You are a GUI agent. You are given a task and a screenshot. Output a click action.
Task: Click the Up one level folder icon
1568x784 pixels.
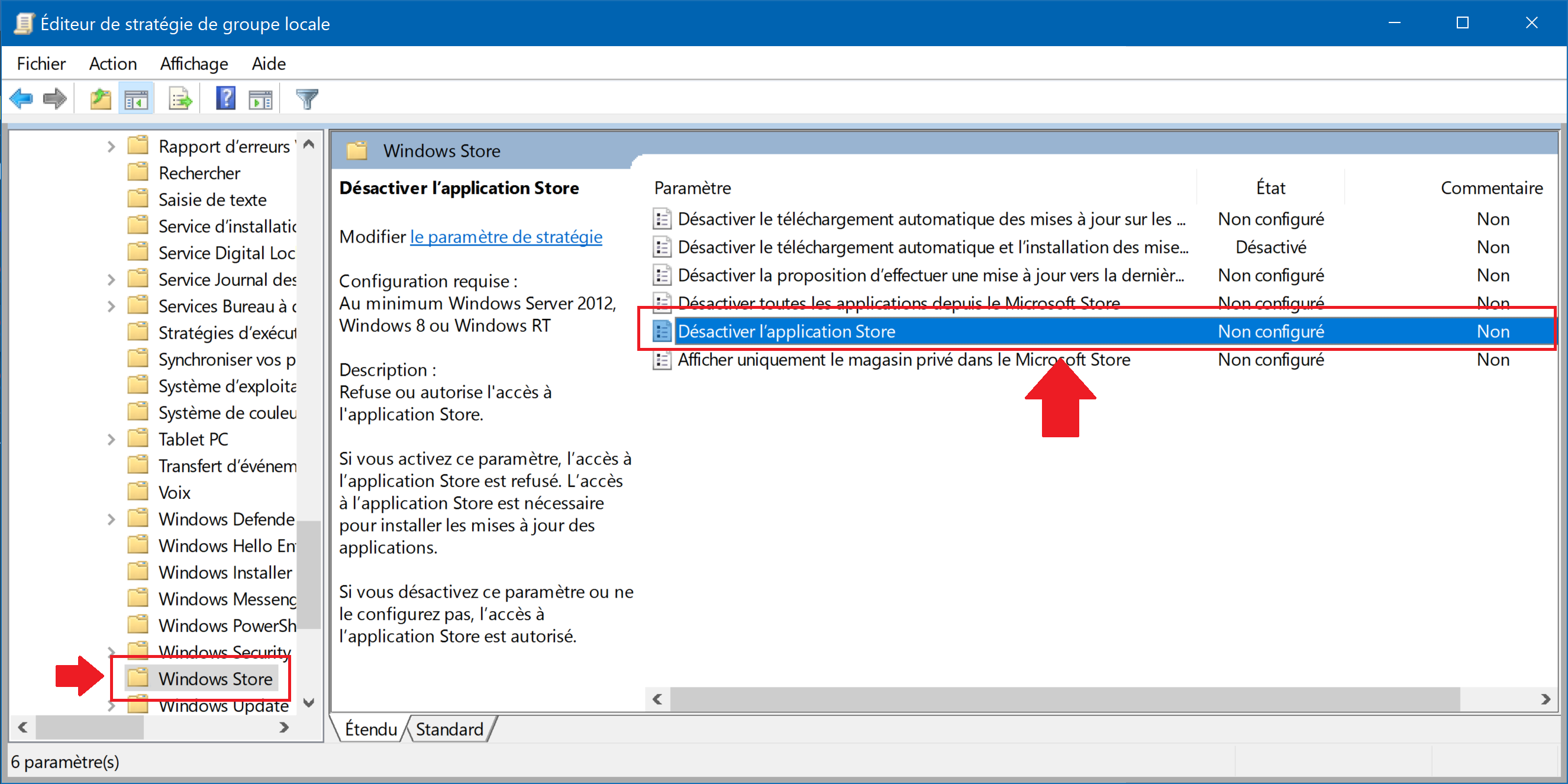[101, 99]
